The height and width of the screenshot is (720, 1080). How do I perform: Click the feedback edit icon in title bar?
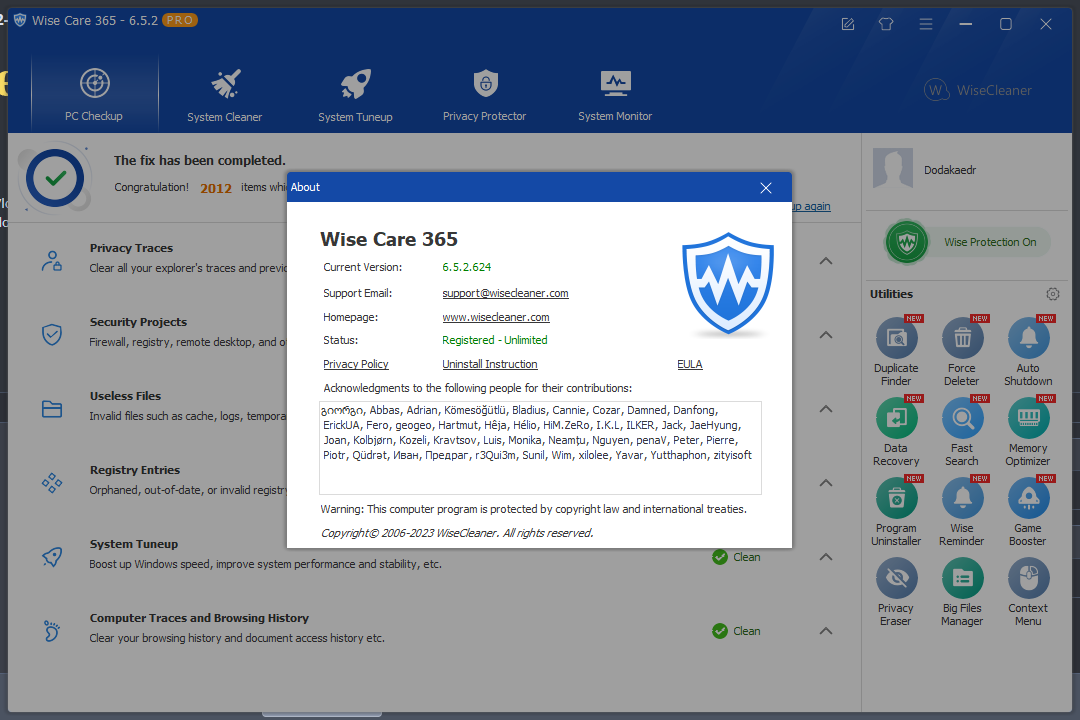[x=848, y=24]
